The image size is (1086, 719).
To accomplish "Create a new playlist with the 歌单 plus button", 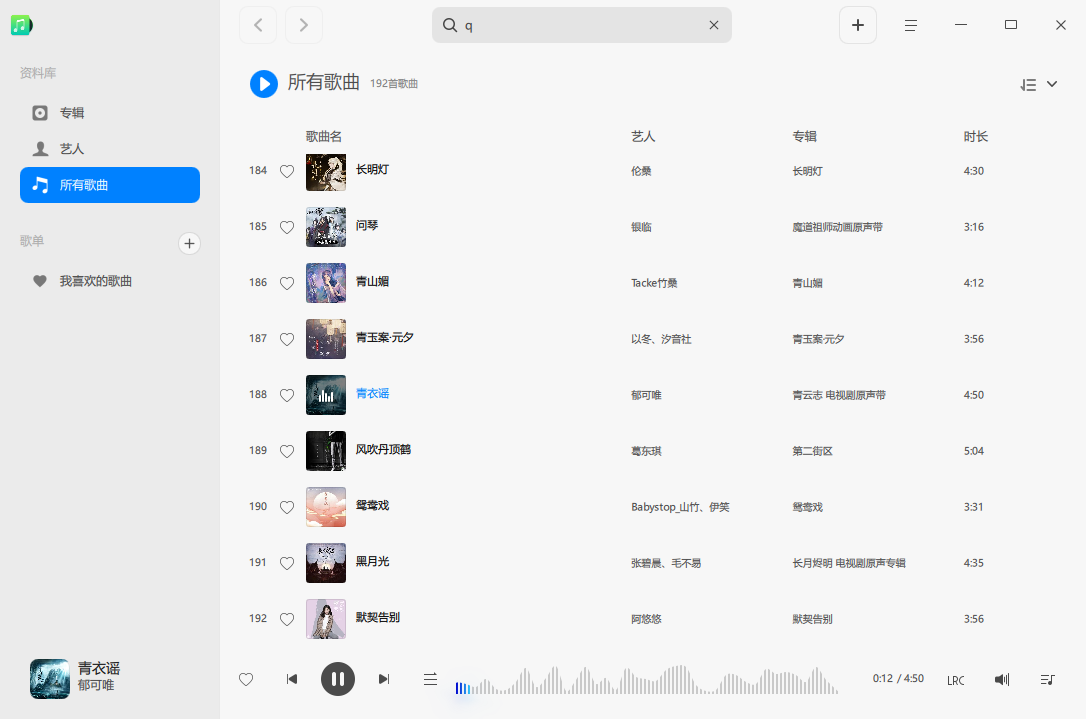I will (189, 243).
